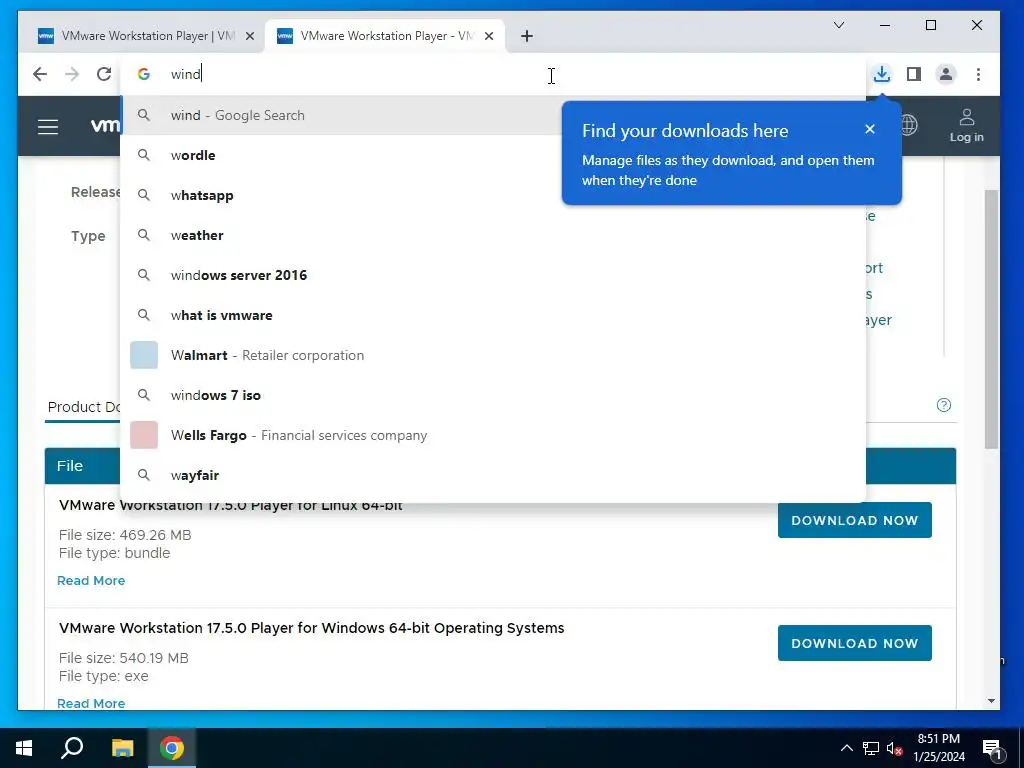
Task: Open File Explorer from the taskbar
Action: coord(122,748)
